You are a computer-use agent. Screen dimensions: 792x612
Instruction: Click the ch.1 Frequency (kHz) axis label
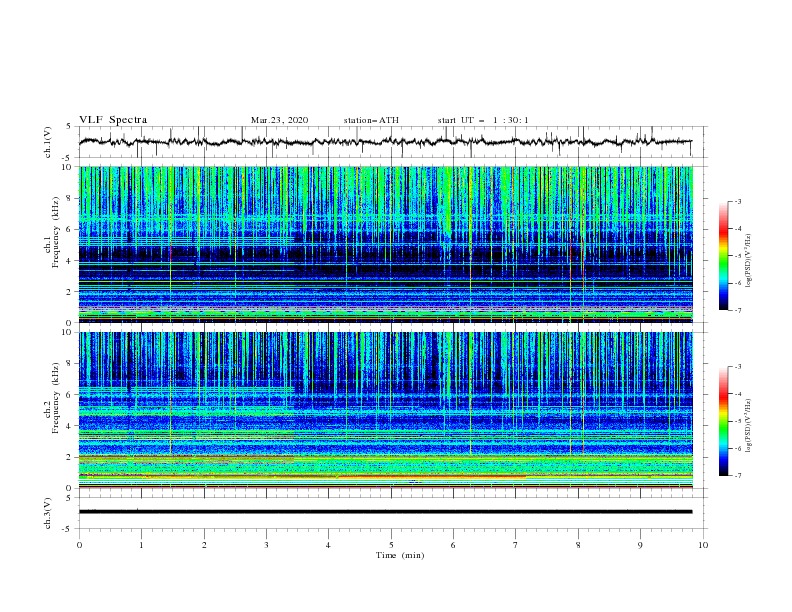51,232
